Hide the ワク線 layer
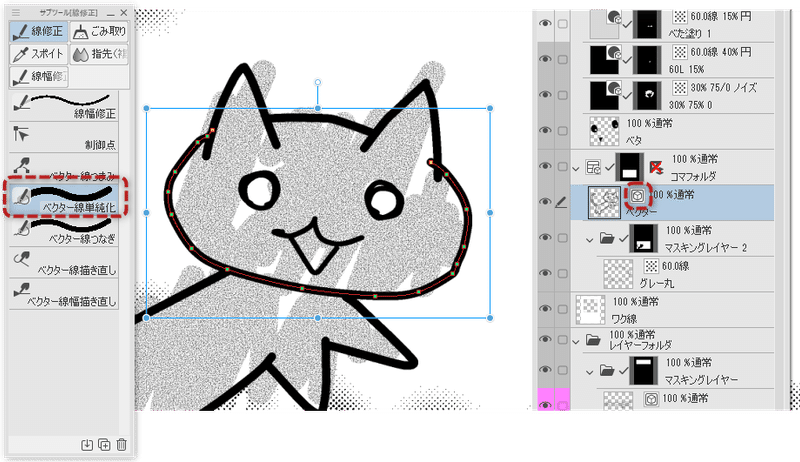The image size is (800, 462). pos(545,309)
